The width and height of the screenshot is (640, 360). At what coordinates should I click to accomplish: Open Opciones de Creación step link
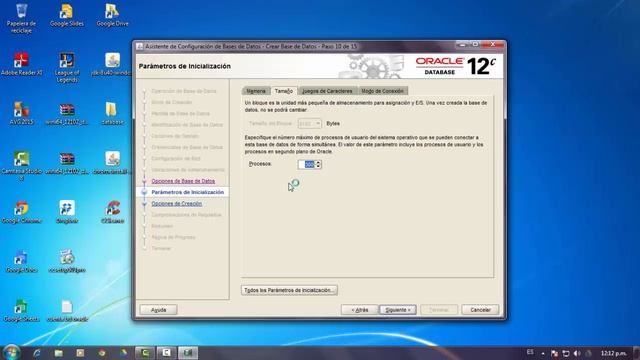point(176,203)
